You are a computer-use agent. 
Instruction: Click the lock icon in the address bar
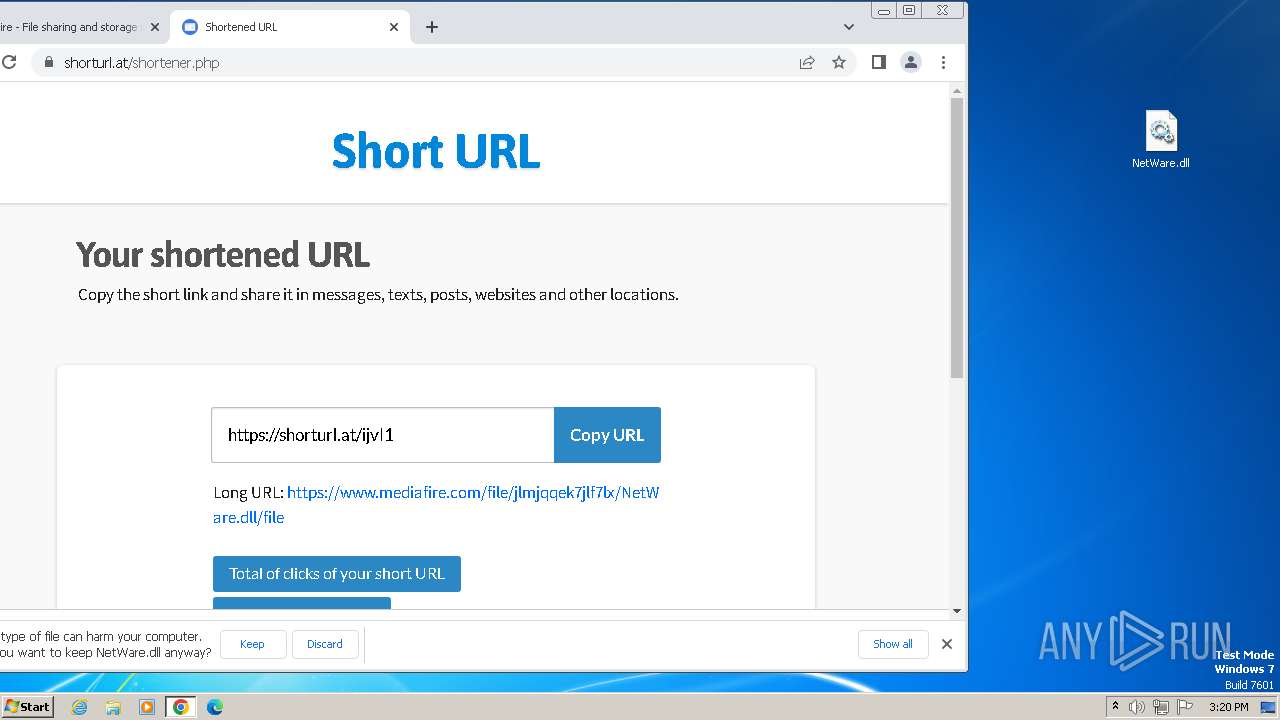coord(47,62)
